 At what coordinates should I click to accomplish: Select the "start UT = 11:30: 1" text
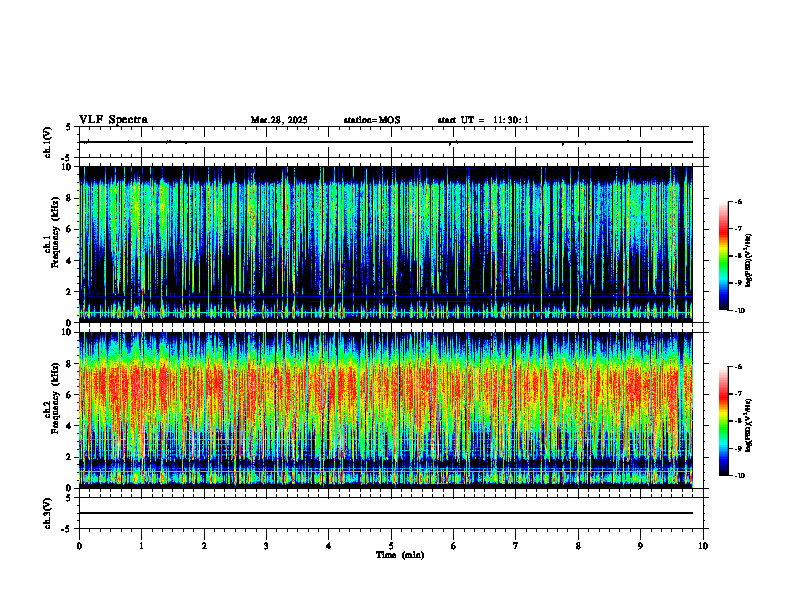483,120
